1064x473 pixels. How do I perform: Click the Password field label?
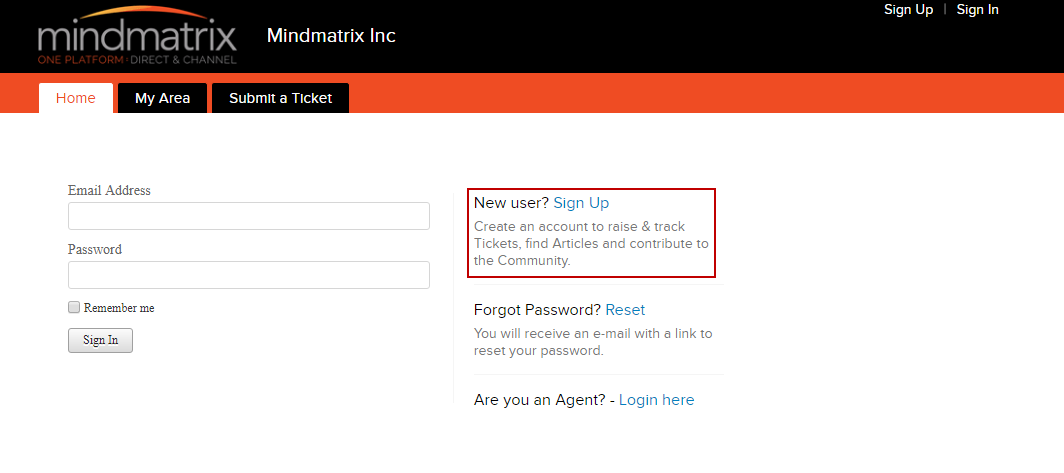(x=95, y=249)
